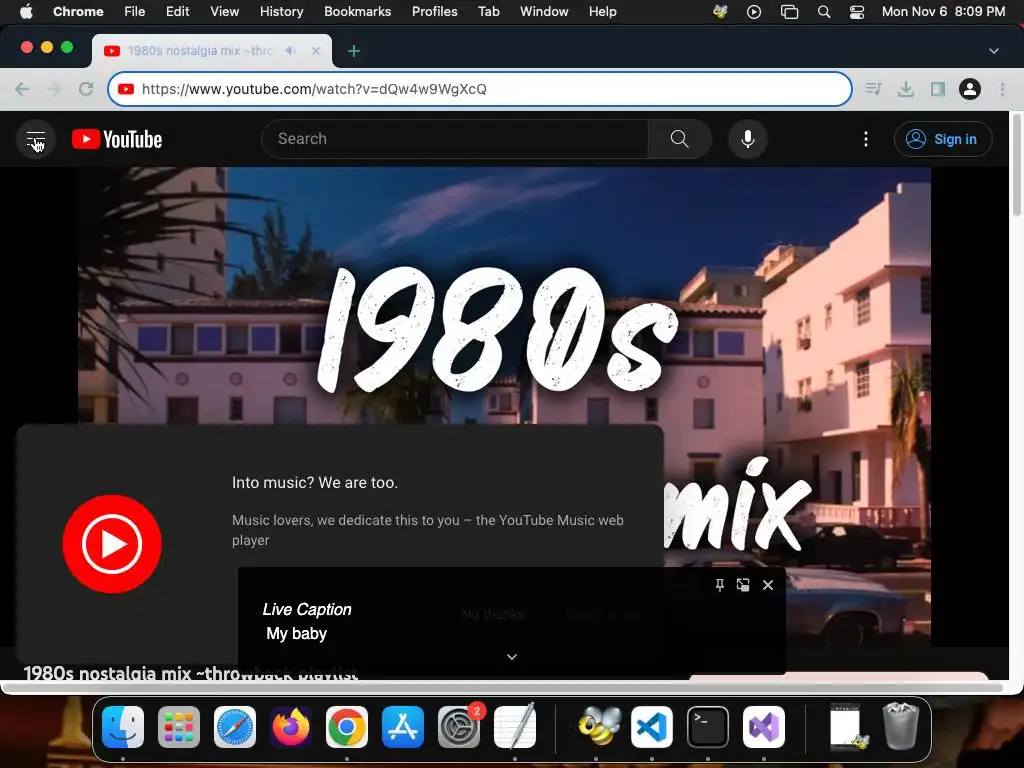Toggle Chrome side panel
The width and height of the screenshot is (1024, 768).
pos(938,89)
